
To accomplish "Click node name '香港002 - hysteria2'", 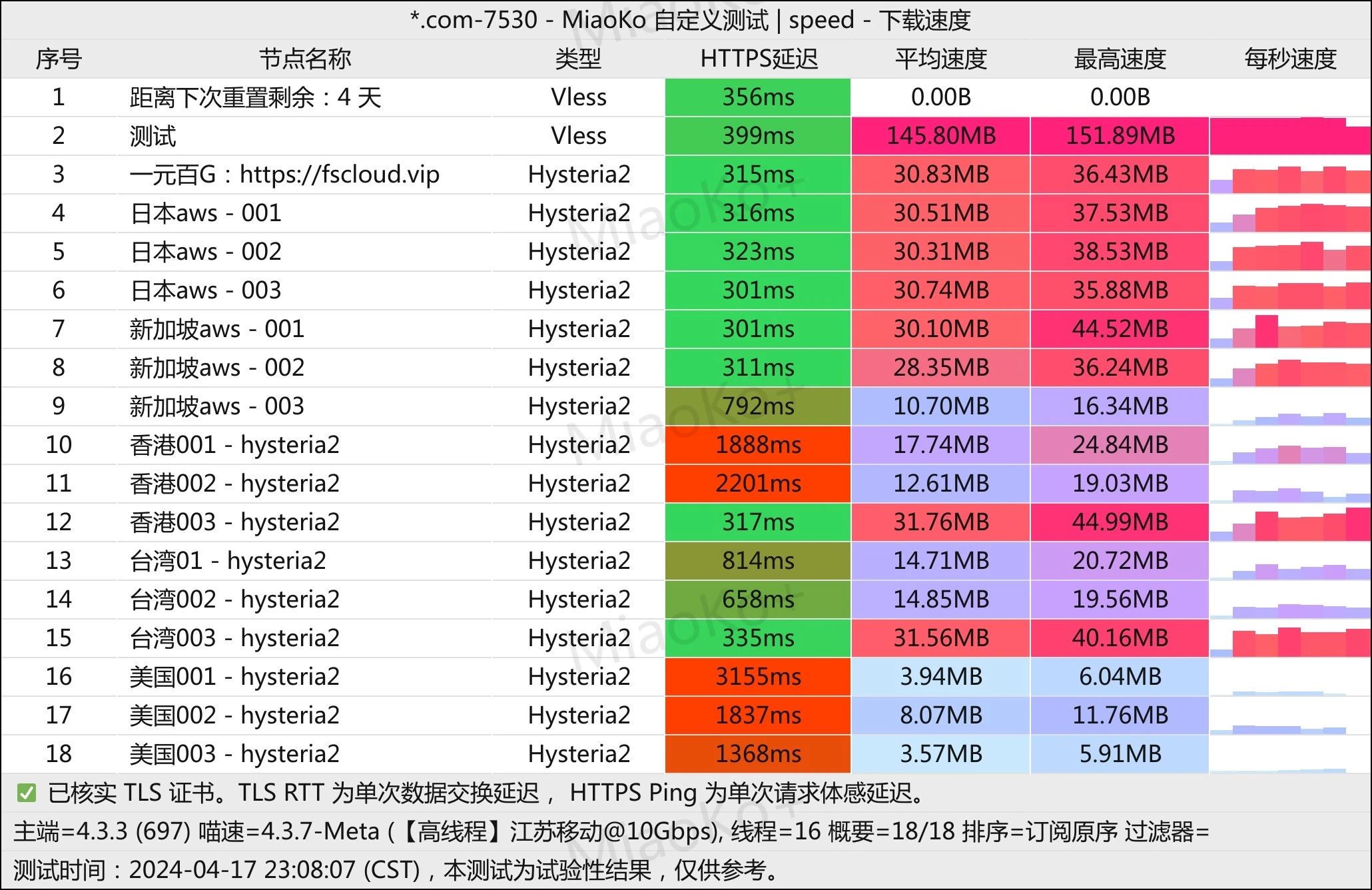I will (234, 484).
